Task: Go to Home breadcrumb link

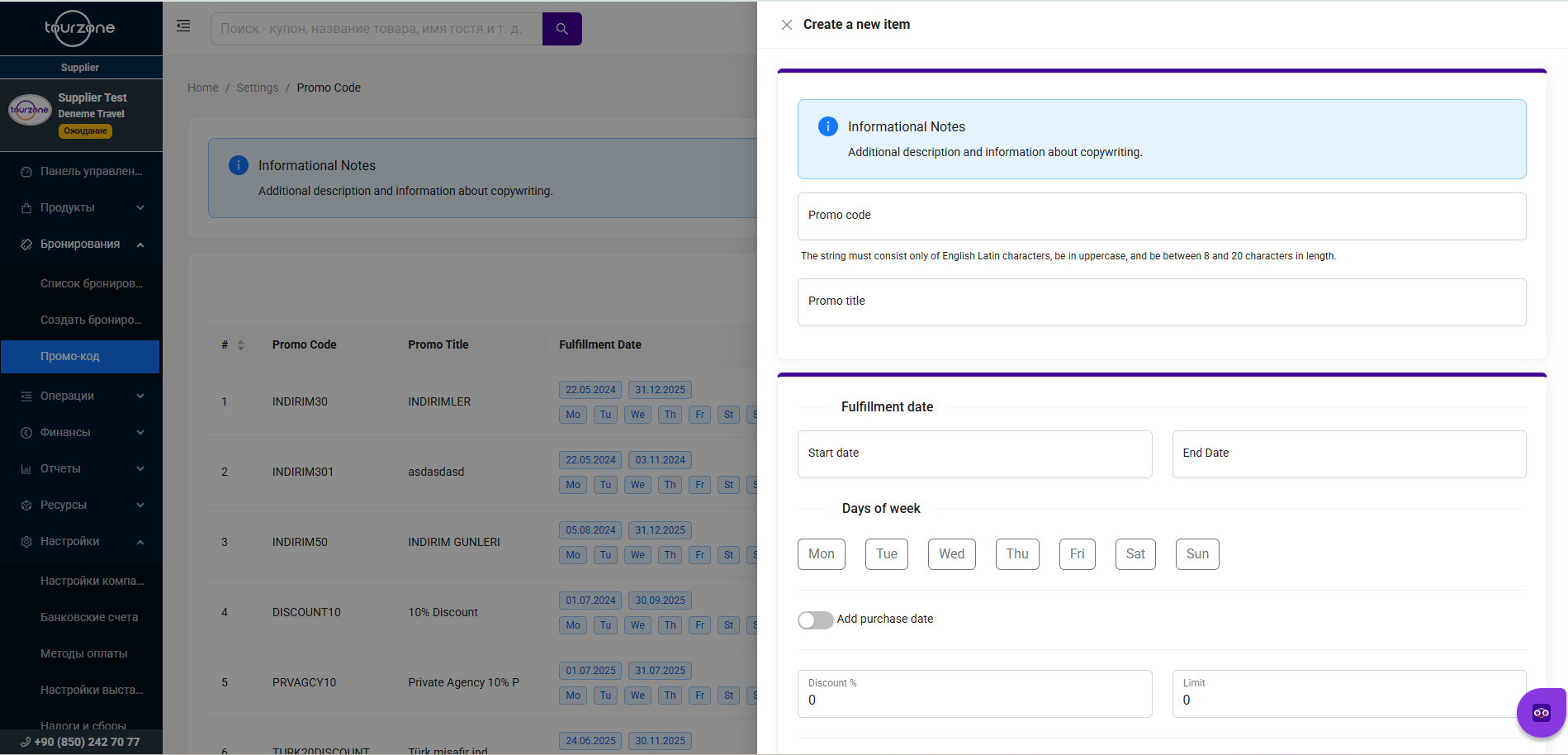Action: pos(203,88)
